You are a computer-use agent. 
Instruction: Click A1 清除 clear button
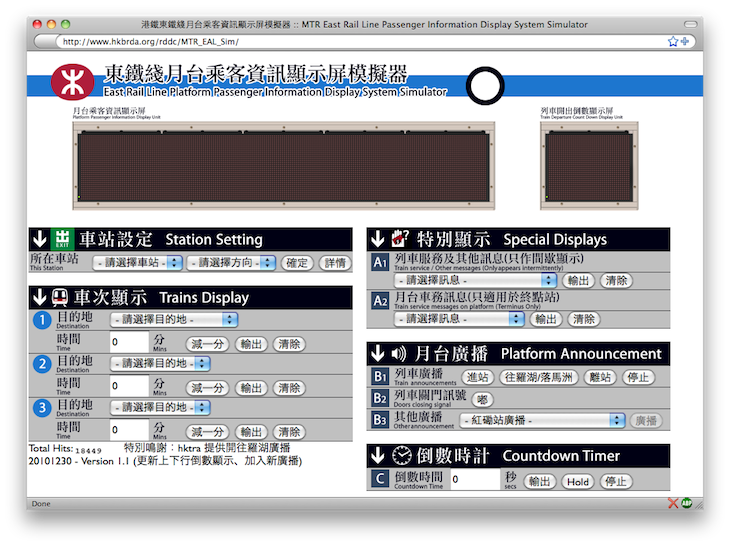(x=616, y=280)
